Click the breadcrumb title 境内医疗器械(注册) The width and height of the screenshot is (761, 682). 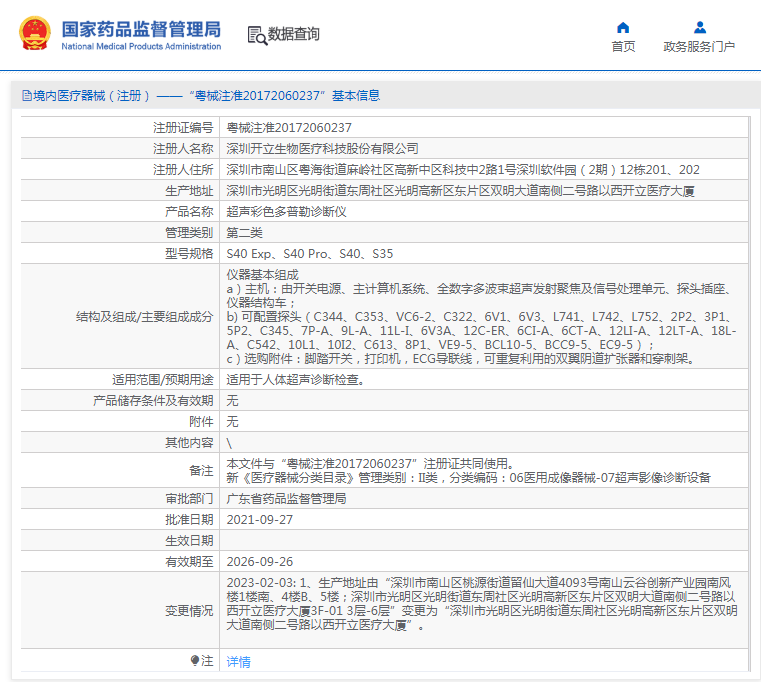(x=91, y=96)
